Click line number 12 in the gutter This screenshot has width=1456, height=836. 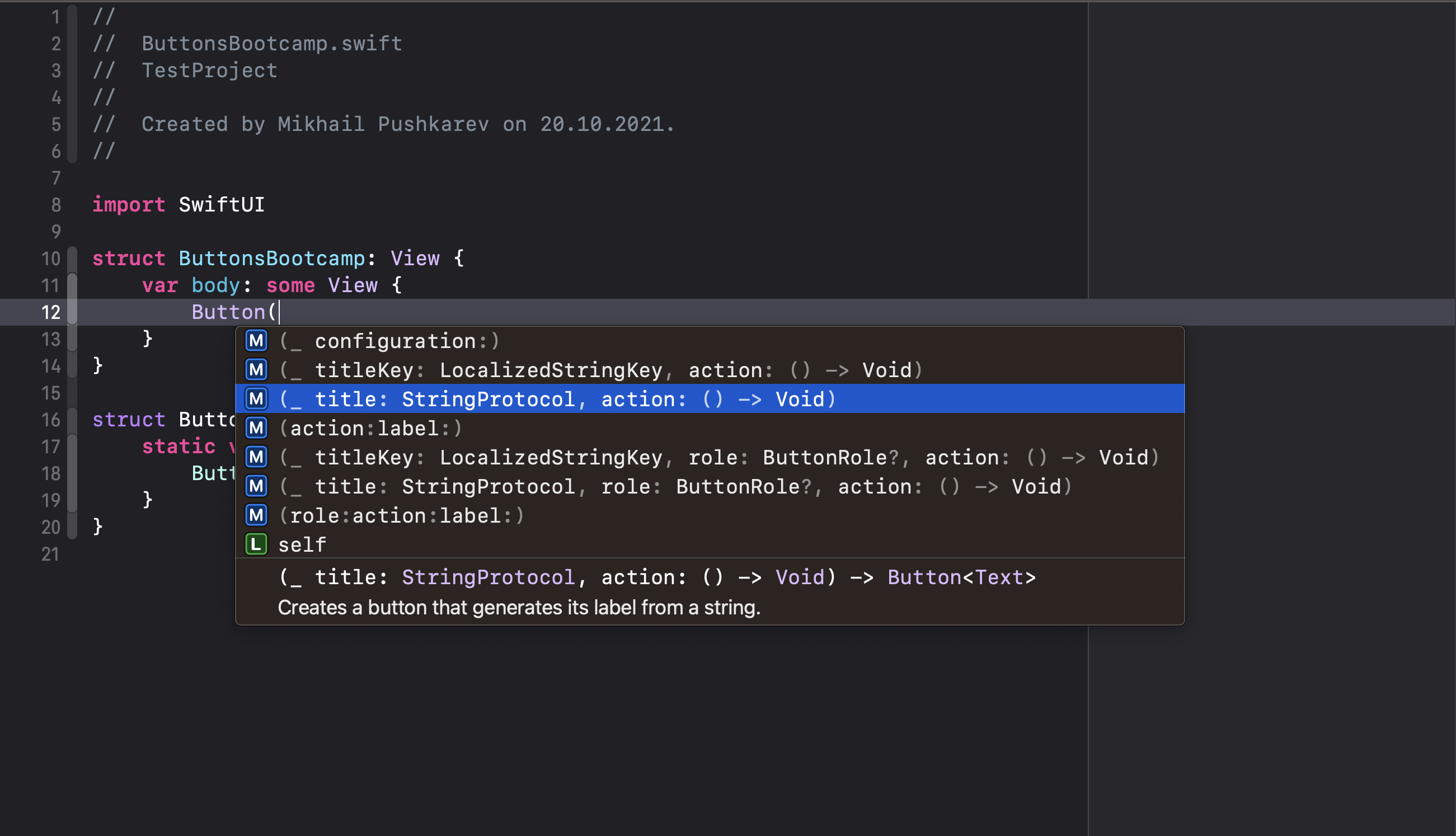click(50, 312)
